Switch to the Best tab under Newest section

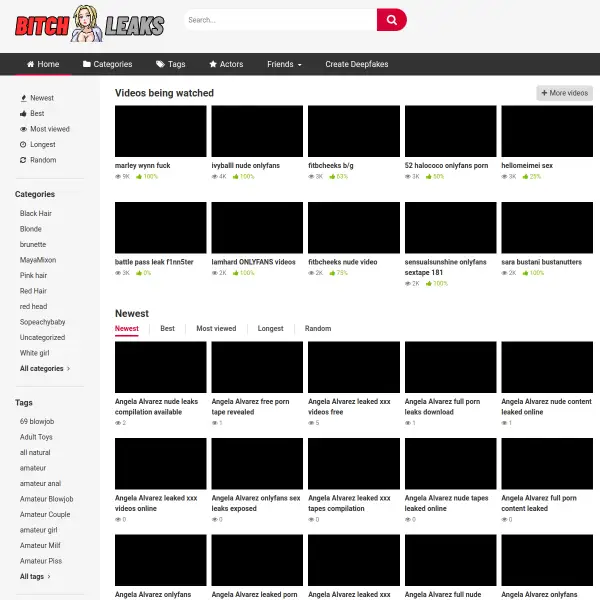167,328
